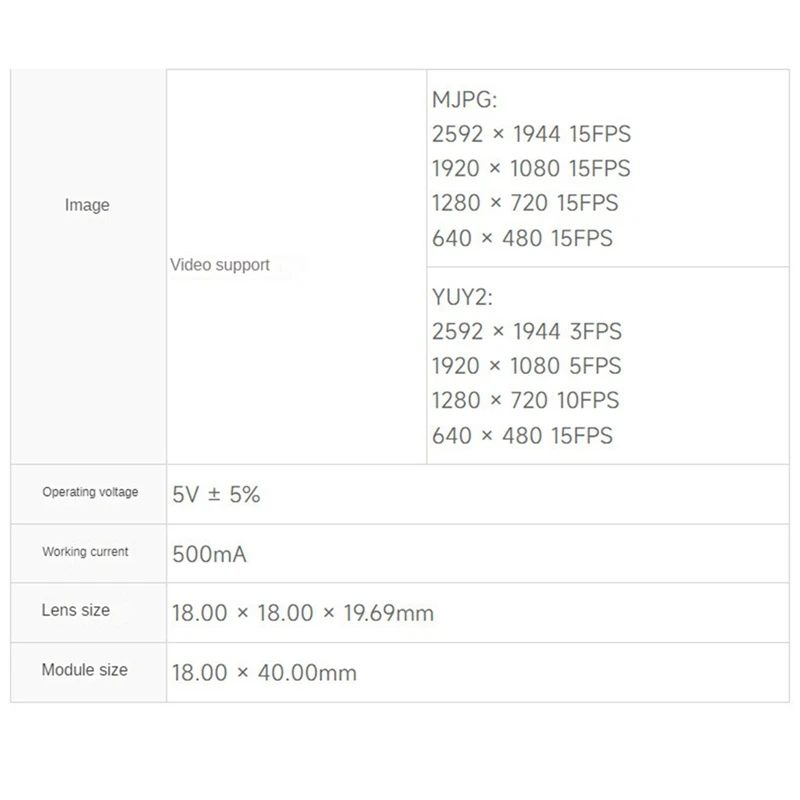Click the "MJPG:" heading
800x800 pixels.
[465, 99]
